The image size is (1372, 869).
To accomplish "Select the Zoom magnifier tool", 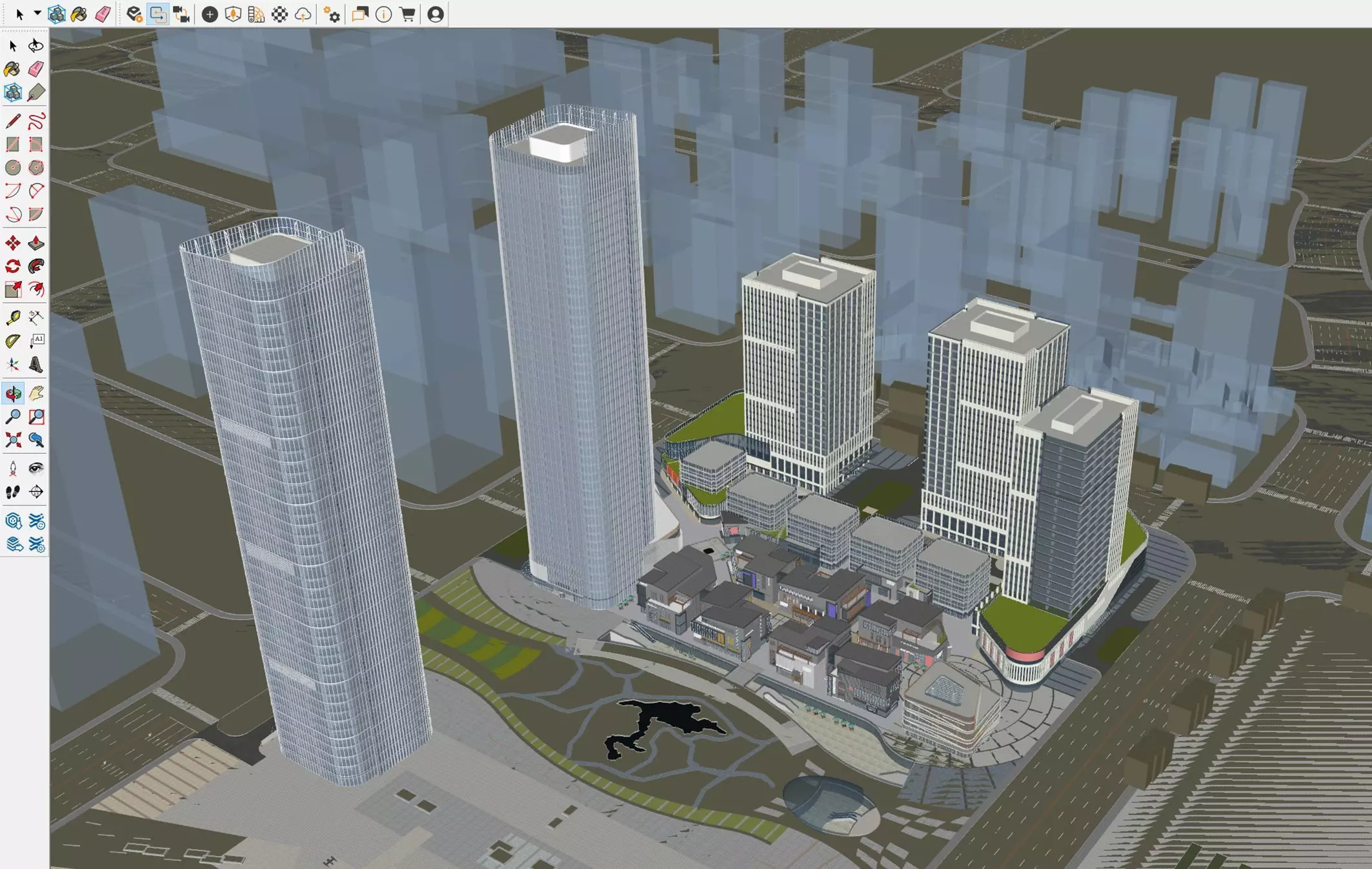I will click(13, 416).
